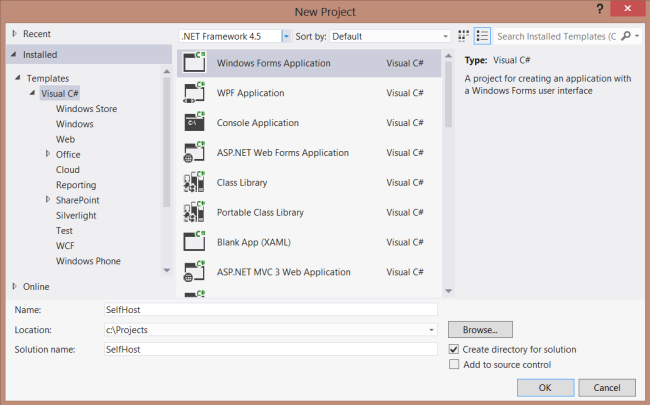Click the Name text field
Viewport: 650px width, 405px height.
pos(271,310)
